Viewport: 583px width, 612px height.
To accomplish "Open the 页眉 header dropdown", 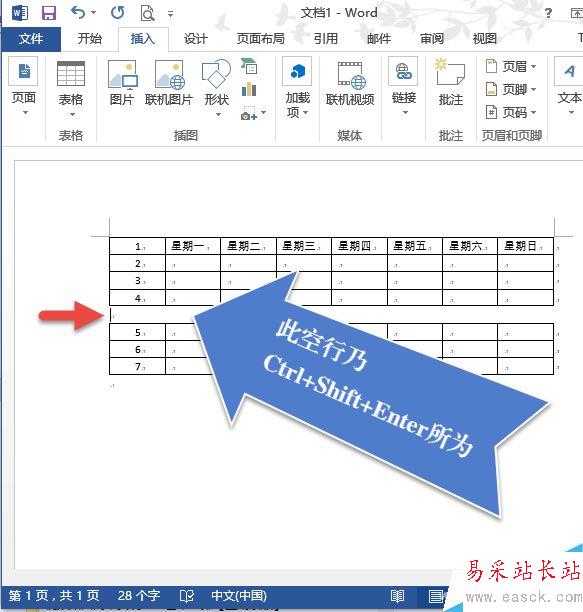I will click(511, 66).
